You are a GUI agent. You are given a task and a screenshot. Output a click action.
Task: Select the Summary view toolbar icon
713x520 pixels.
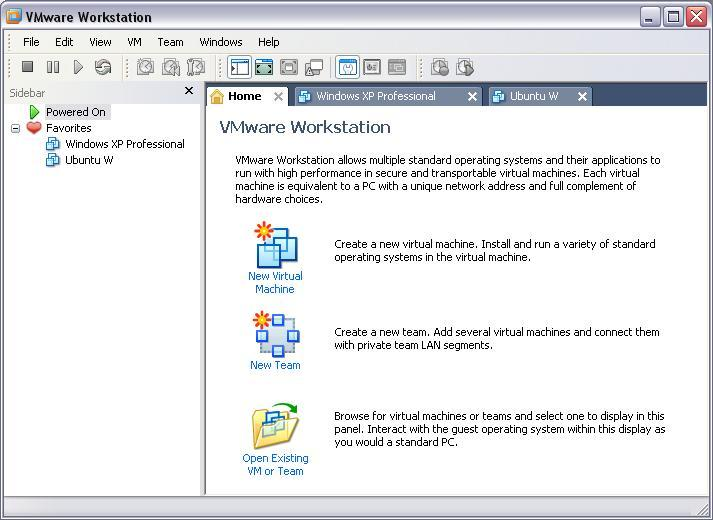pyautogui.click(x=348, y=67)
